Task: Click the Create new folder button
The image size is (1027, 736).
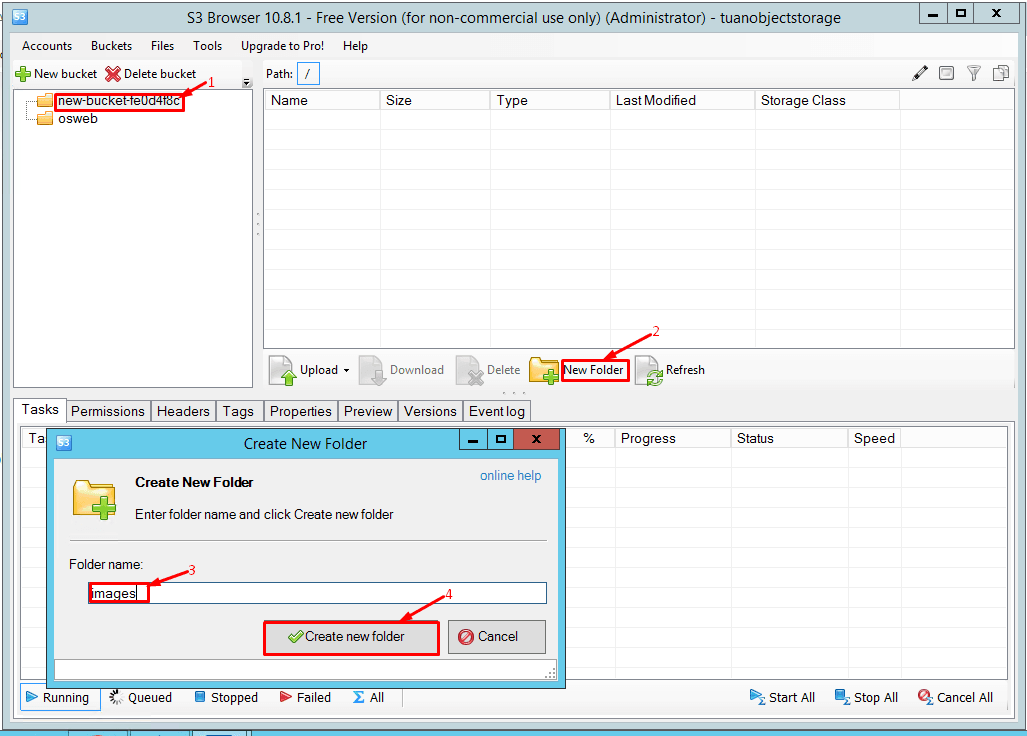Action: click(x=351, y=637)
